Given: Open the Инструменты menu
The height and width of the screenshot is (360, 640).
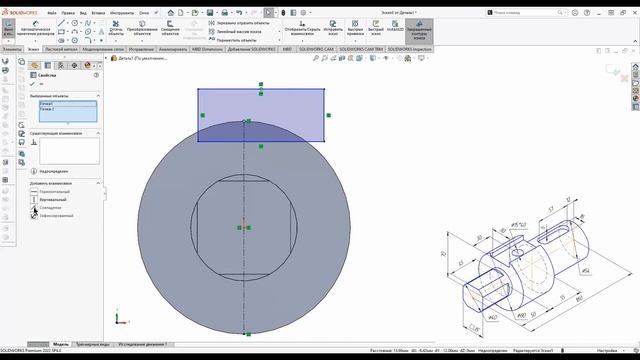Looking at the screenshot, I should pos(122,13).
